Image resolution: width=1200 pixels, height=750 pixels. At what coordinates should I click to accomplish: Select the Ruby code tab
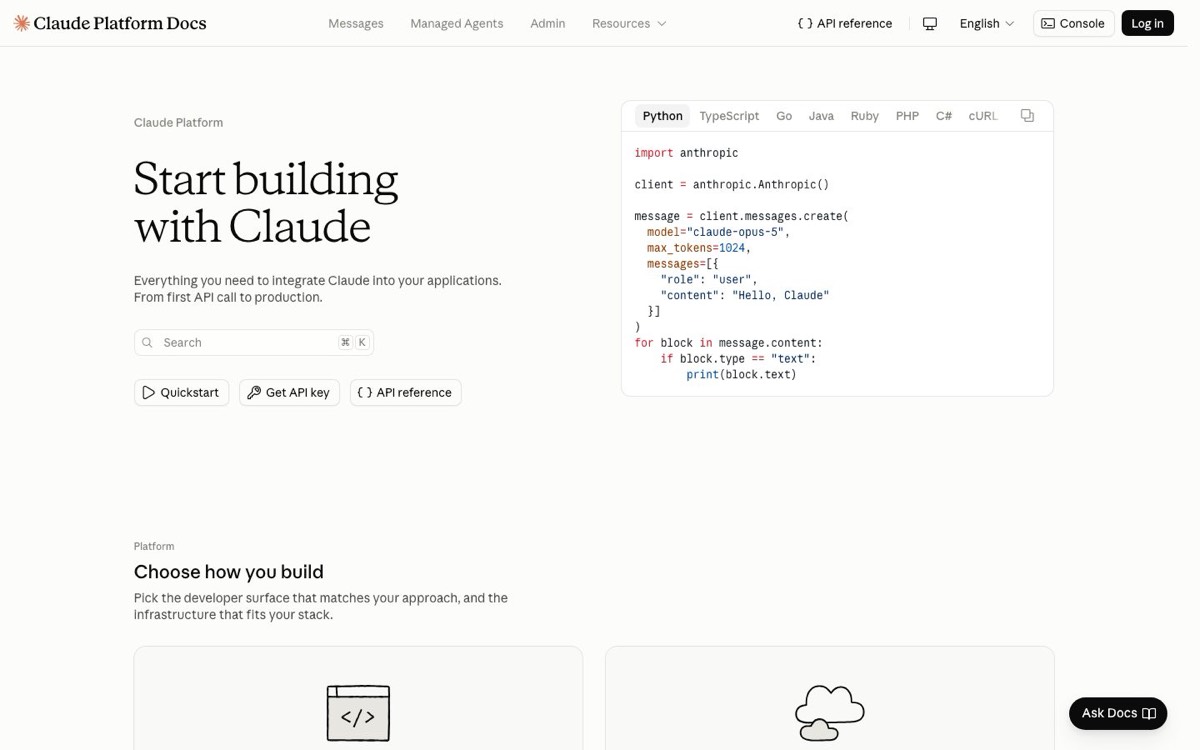(x=865, y=116)
